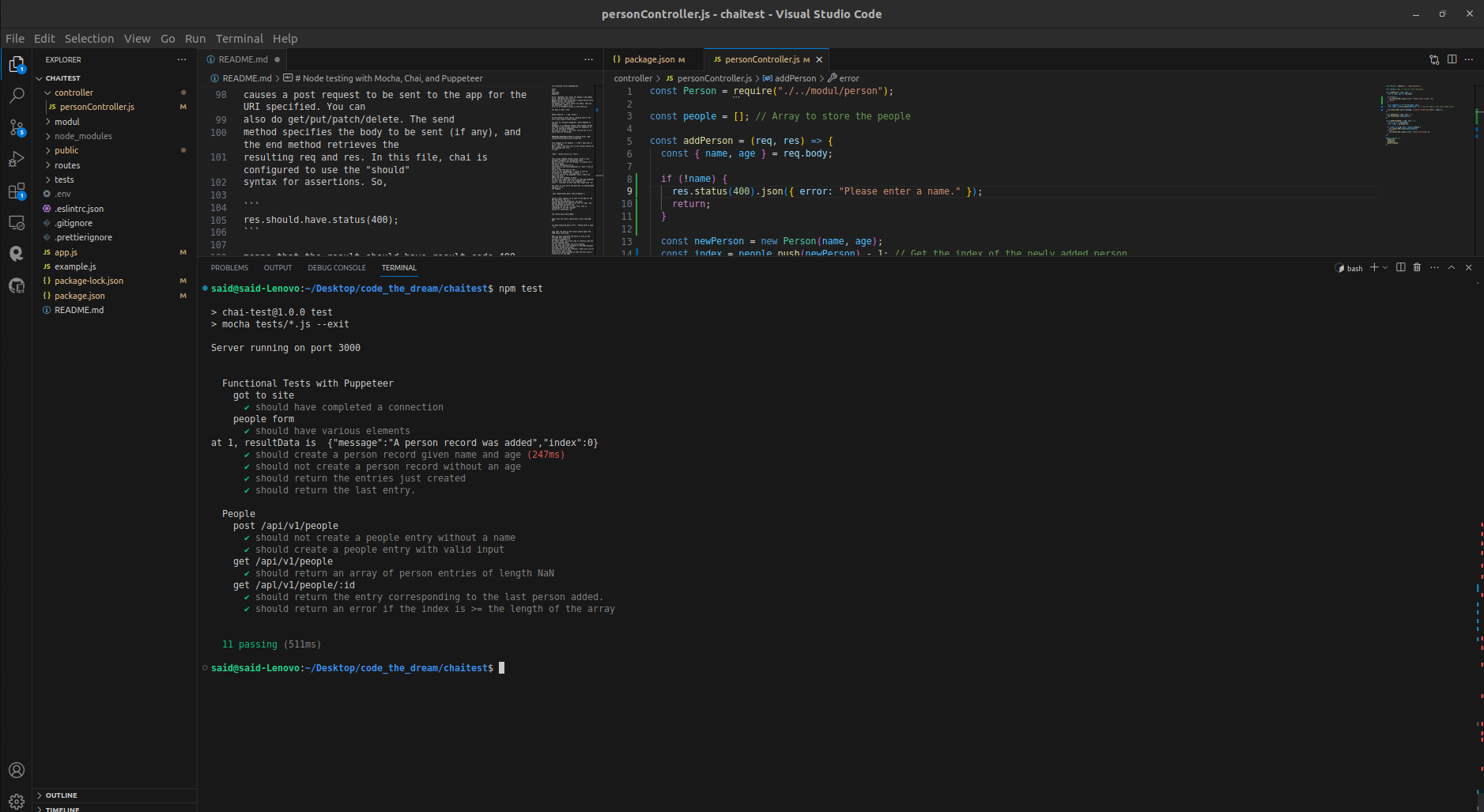
Task: Open the Terminal menu
Action: (x=240, y=38)
